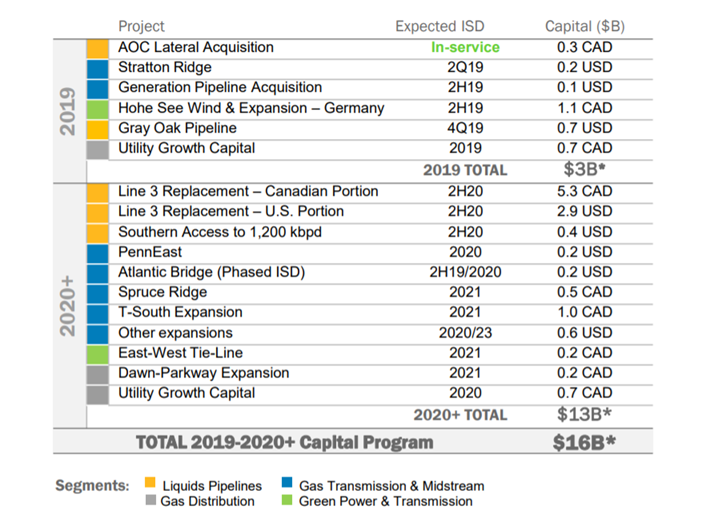This screenshot has width=710, height=510.
Task: Click 'East-West Tie-Line' project name
Action: point(181,353)
